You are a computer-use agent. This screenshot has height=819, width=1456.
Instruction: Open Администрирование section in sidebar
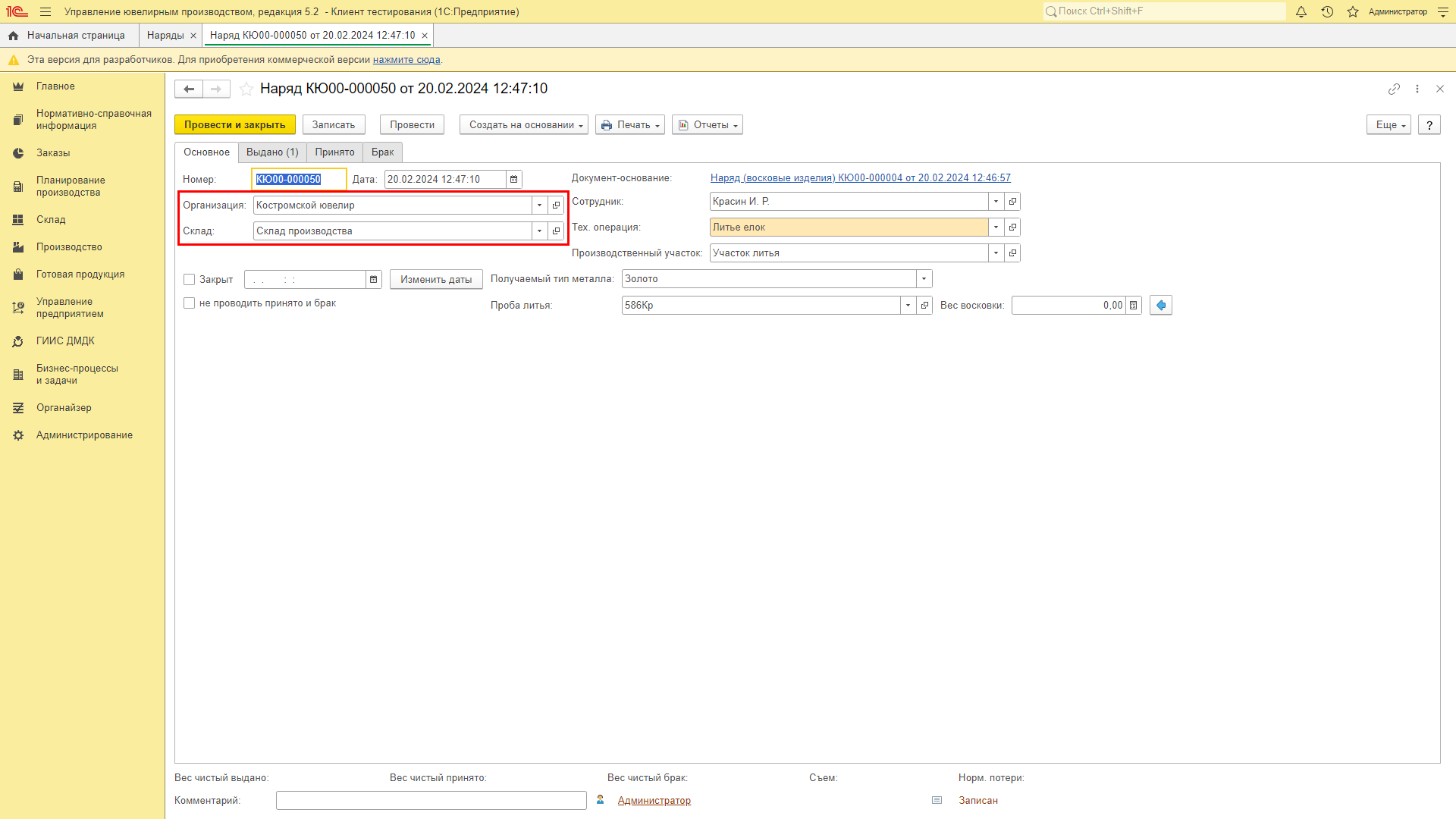[x=84, y=435]
